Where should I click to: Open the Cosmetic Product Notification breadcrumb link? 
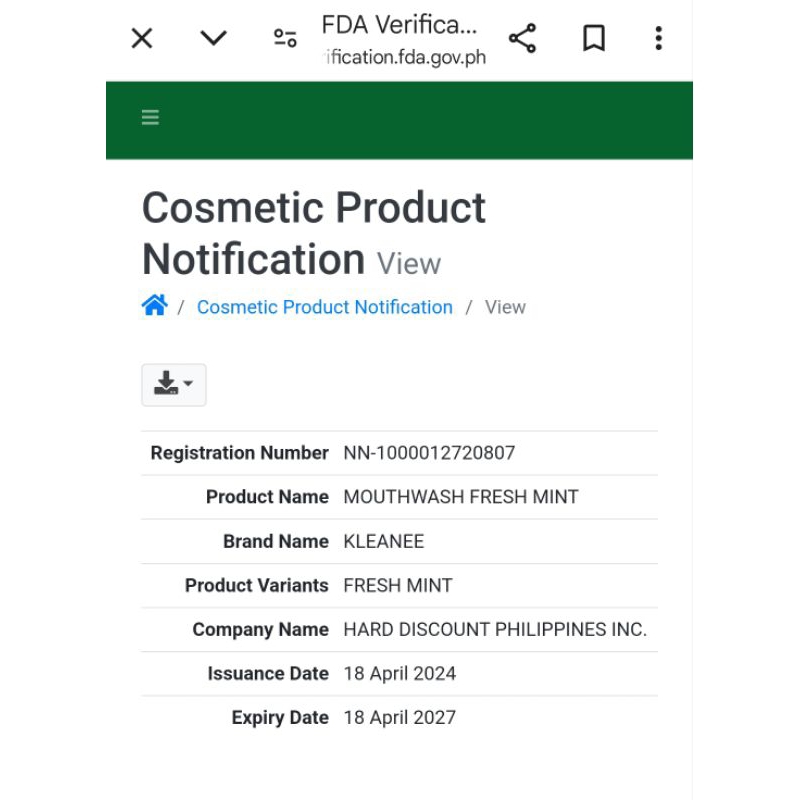[x=324, y=307]
